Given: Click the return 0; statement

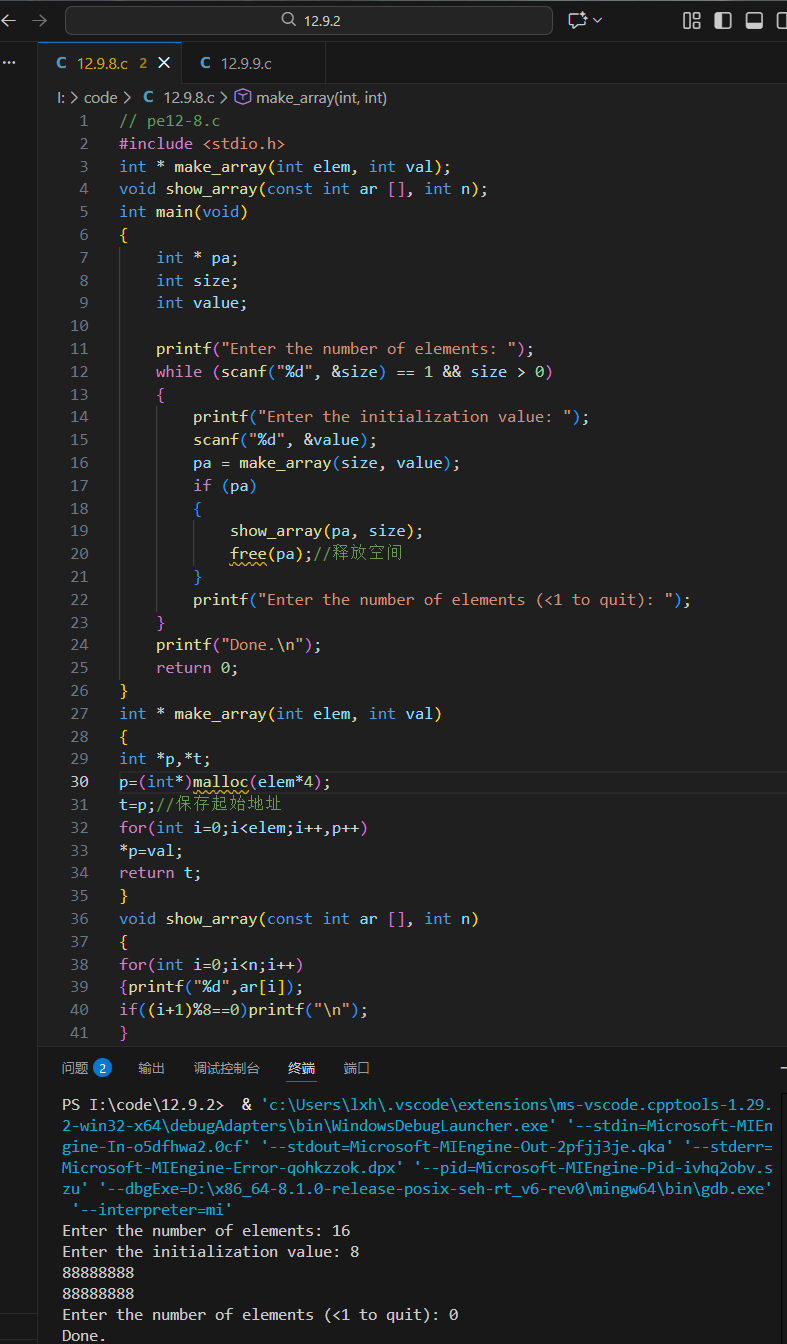Looking at the screenshot, I should pos(197,667).
